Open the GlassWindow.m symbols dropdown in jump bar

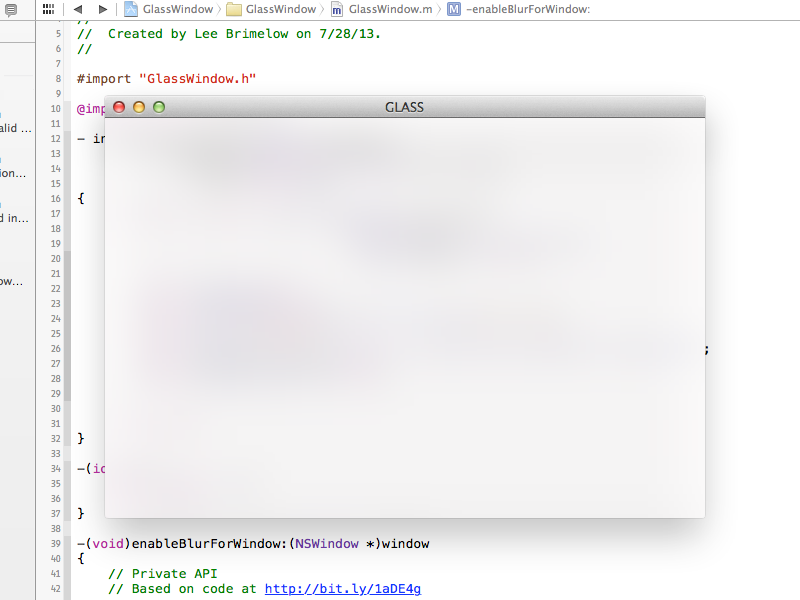(x=390, y=9)
